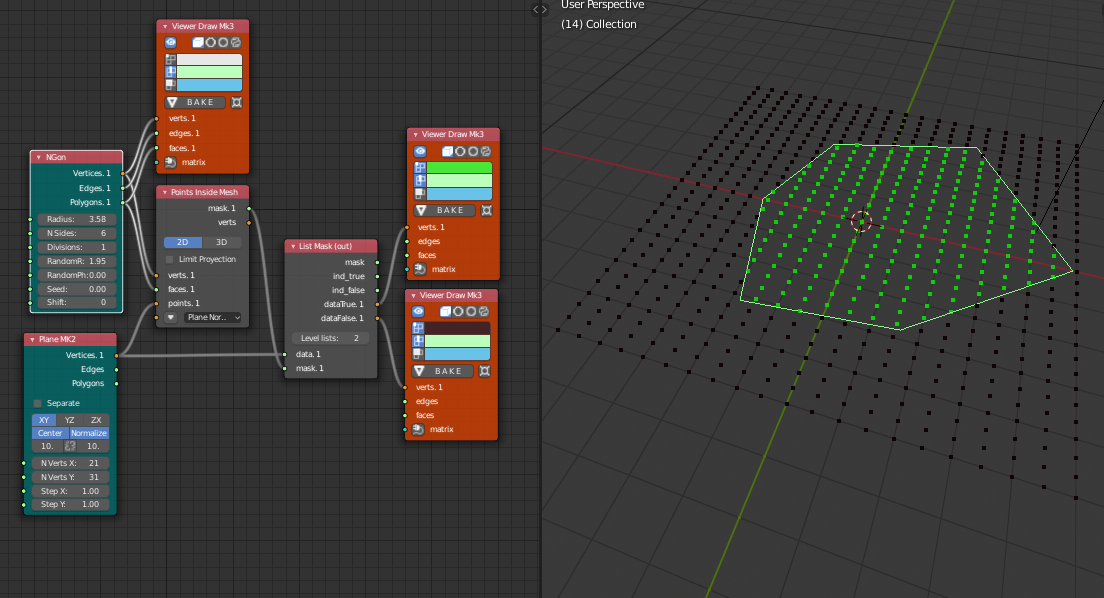The image size is (1104, 598).
Task: Switch Points Inside Mesh to 3D mode
Action: coord(222,241)
